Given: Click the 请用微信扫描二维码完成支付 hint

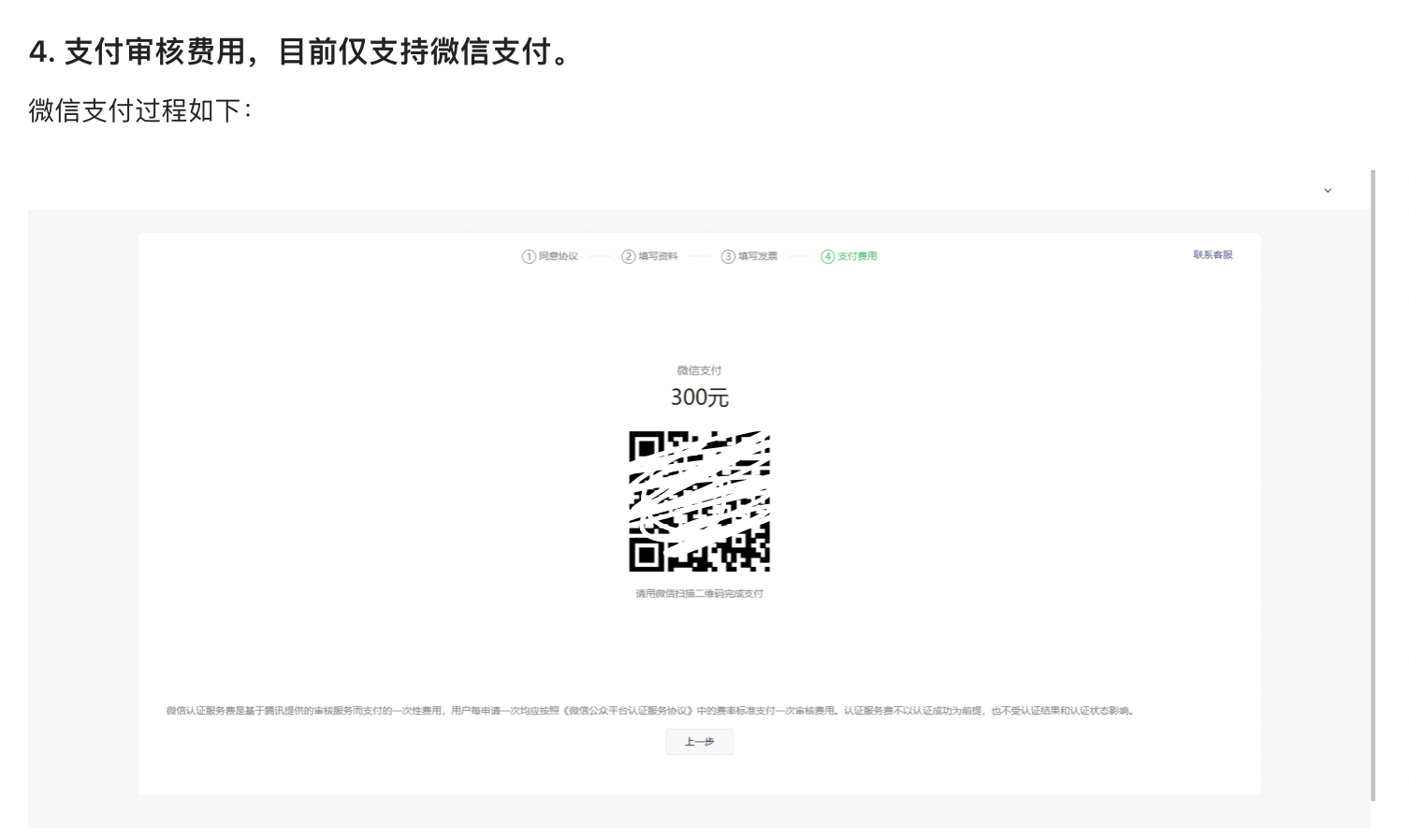Looking at the screenshot, I should coord(699,593).
